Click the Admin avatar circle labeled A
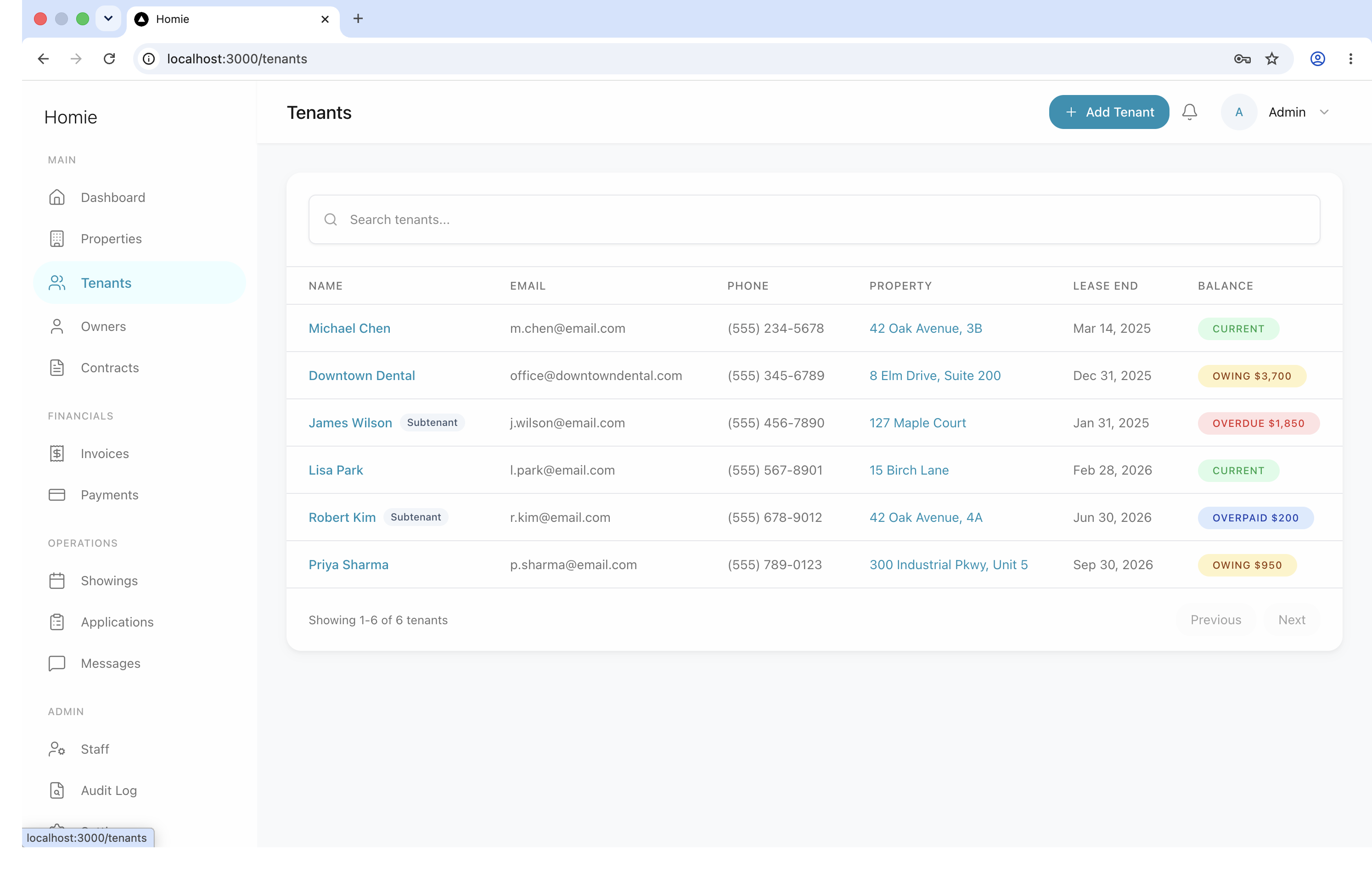The width and height of the screenshot is (1372, 873). tap(1239, 112)
